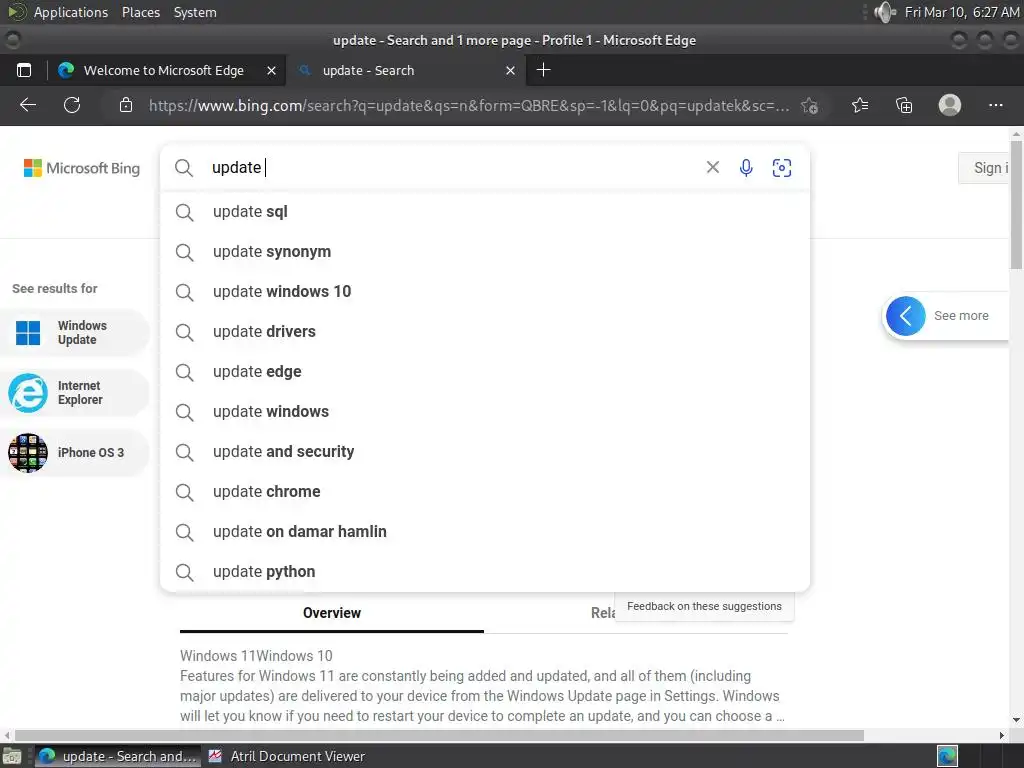The width and height of the screenshot is (1024, 768).
Task: Go back with the browser back arrow
Action: coord(28,105)
